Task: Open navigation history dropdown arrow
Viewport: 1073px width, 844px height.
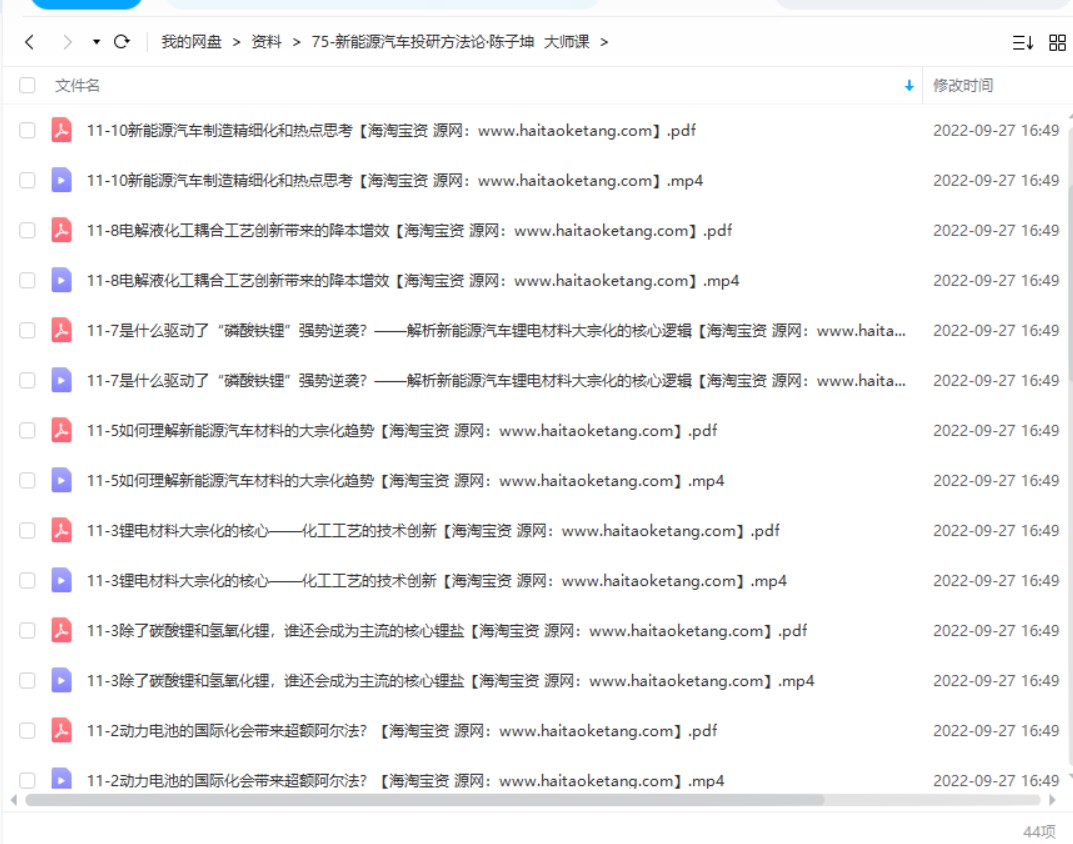Action: pos(96,42)
